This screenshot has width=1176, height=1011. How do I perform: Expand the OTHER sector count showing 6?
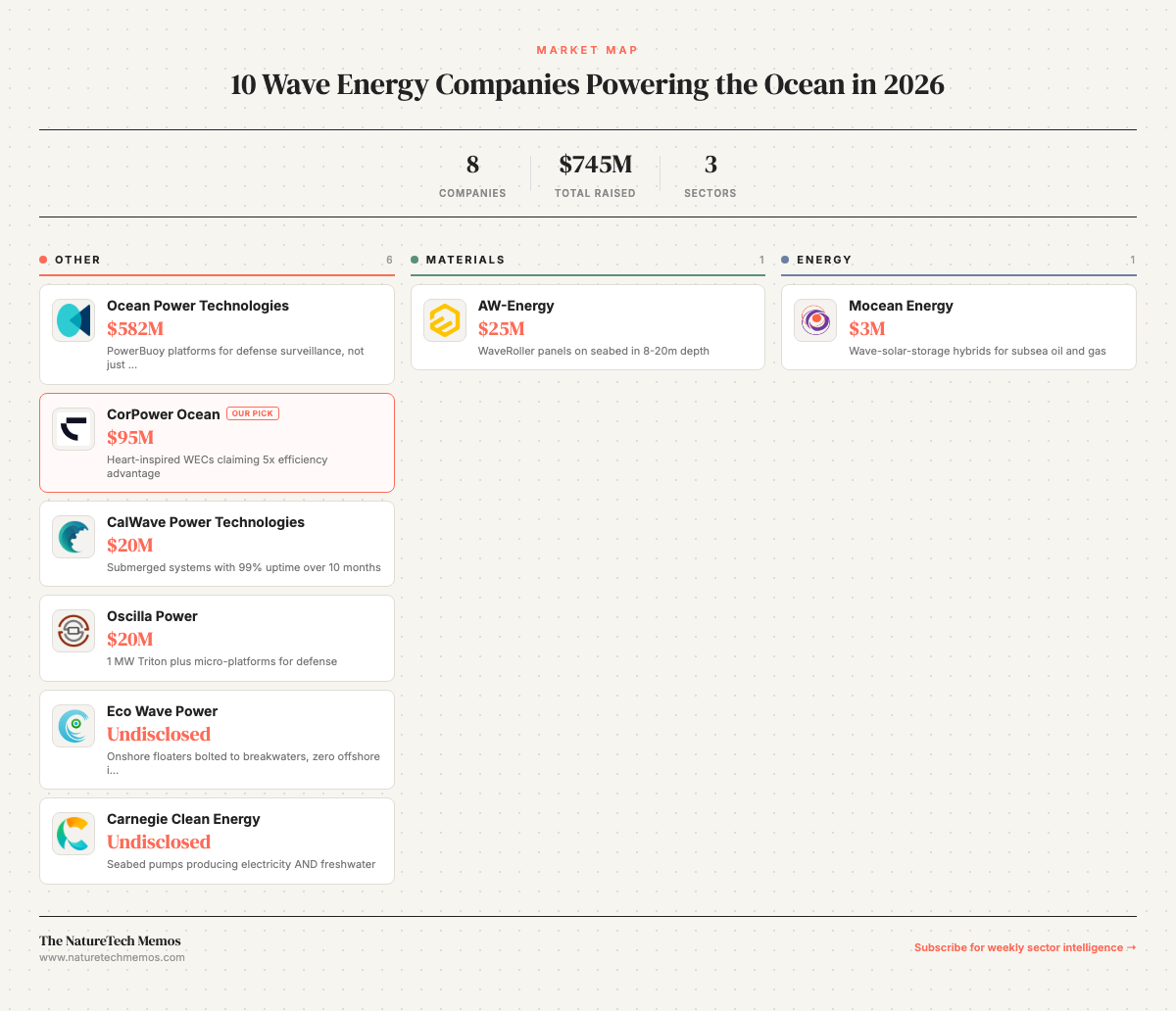[389, 260]
